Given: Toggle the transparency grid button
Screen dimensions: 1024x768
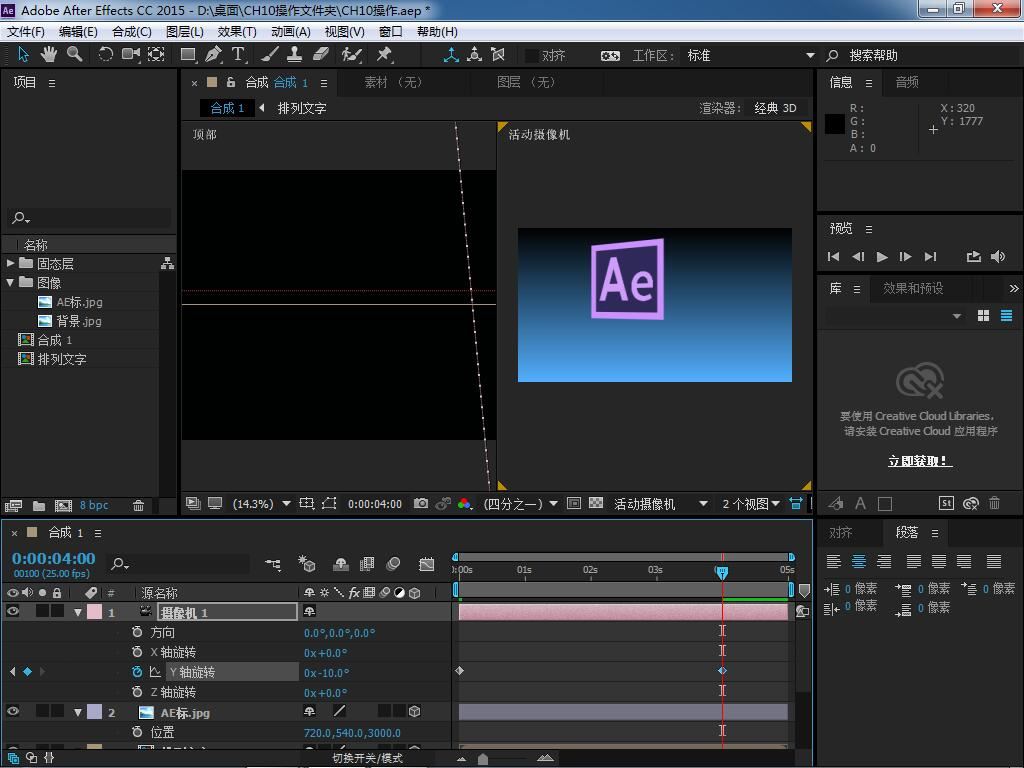Looking at the screenshot, I should (596, 504).
